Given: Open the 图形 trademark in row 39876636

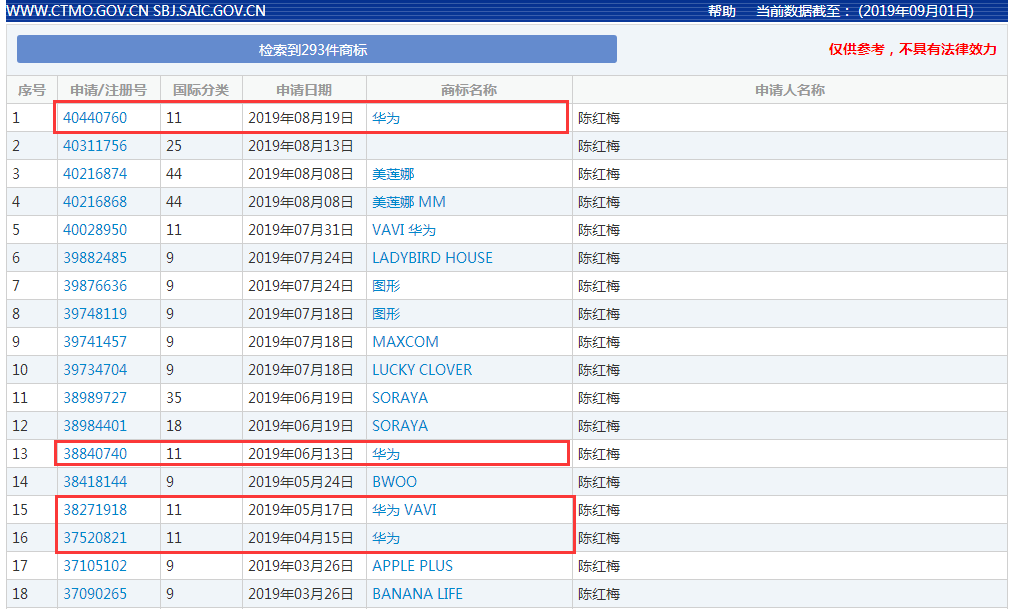Looking at the screenshot, I should point(386,285).
